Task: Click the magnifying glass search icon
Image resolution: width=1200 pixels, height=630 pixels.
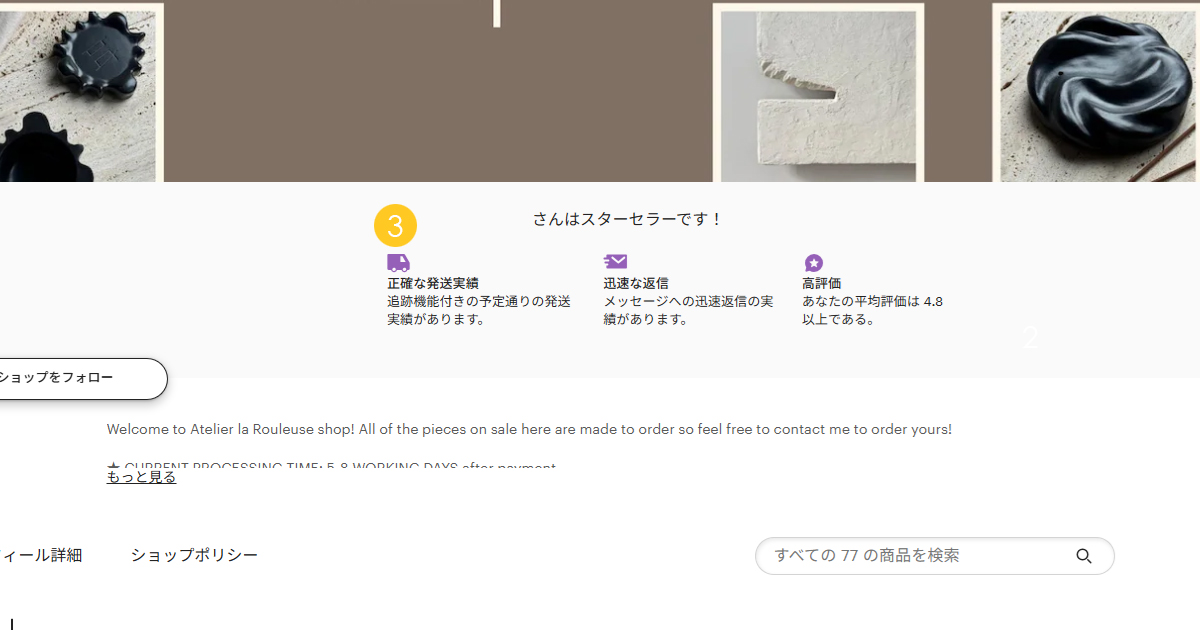Action: click(x=1084, y=556)
